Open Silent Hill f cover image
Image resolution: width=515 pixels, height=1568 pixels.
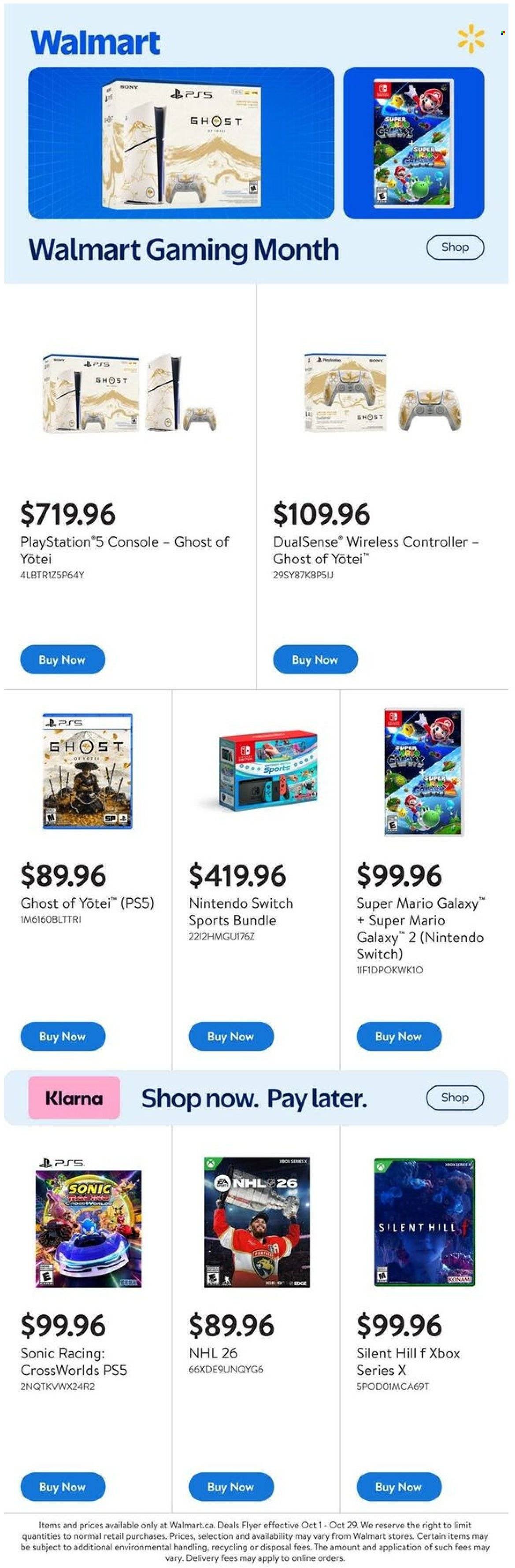424,1222
